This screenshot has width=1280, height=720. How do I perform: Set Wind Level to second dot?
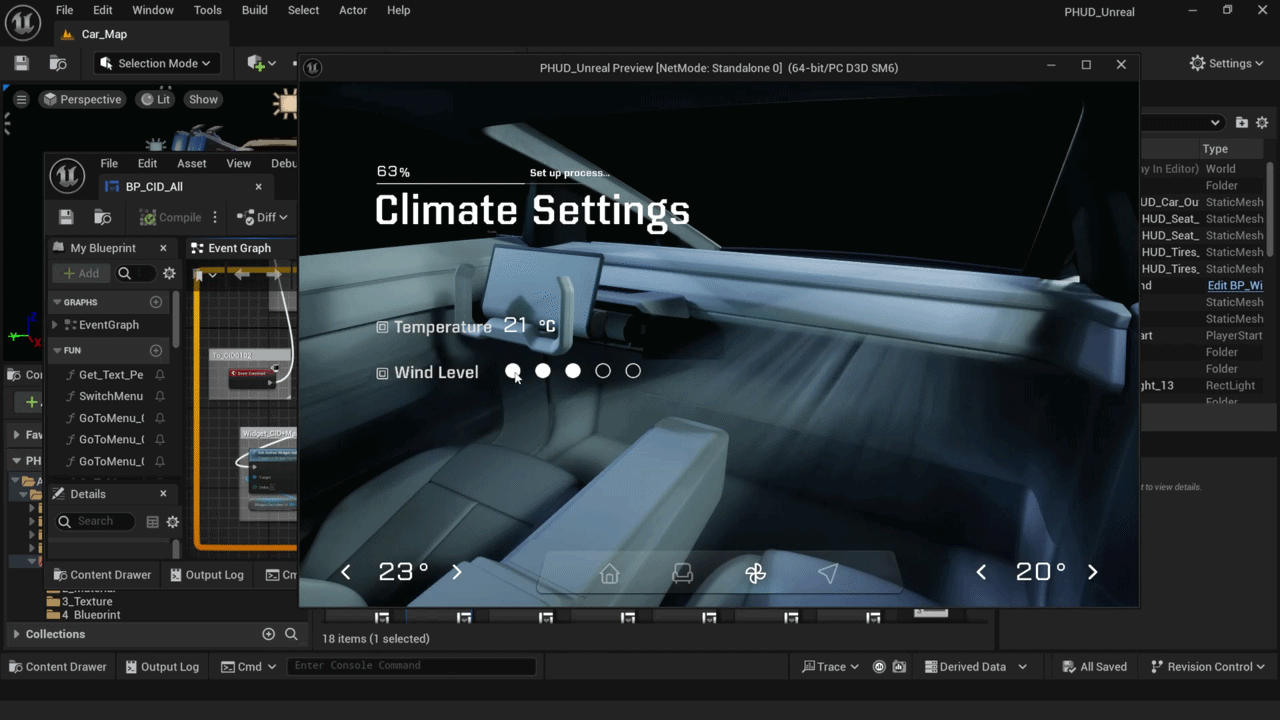[x=543, y=371]
